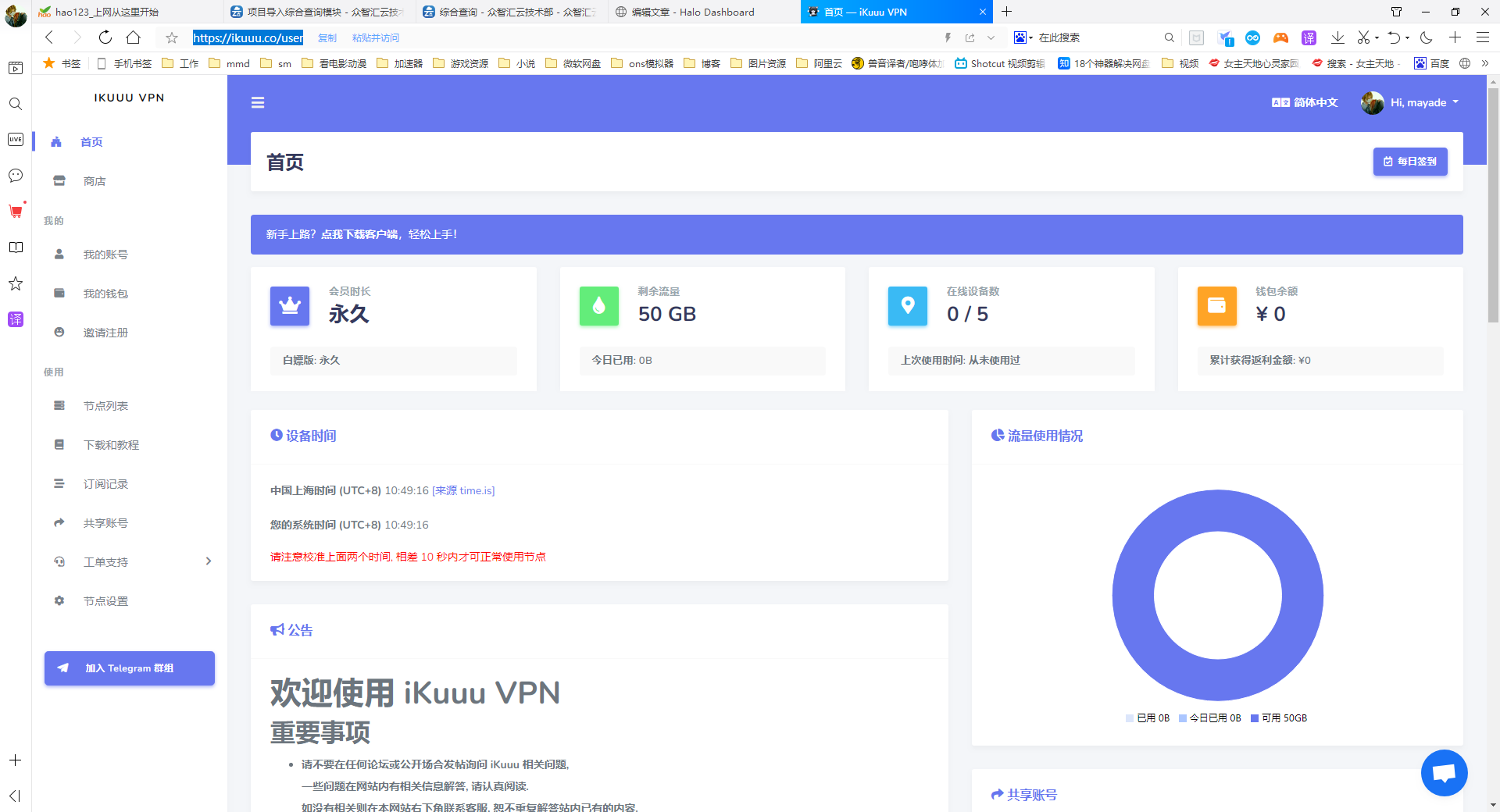The image size is (1500, 812).
Task: Toggle the 今日已用 0B chart legend
Action: click(x=1209, y=718)
